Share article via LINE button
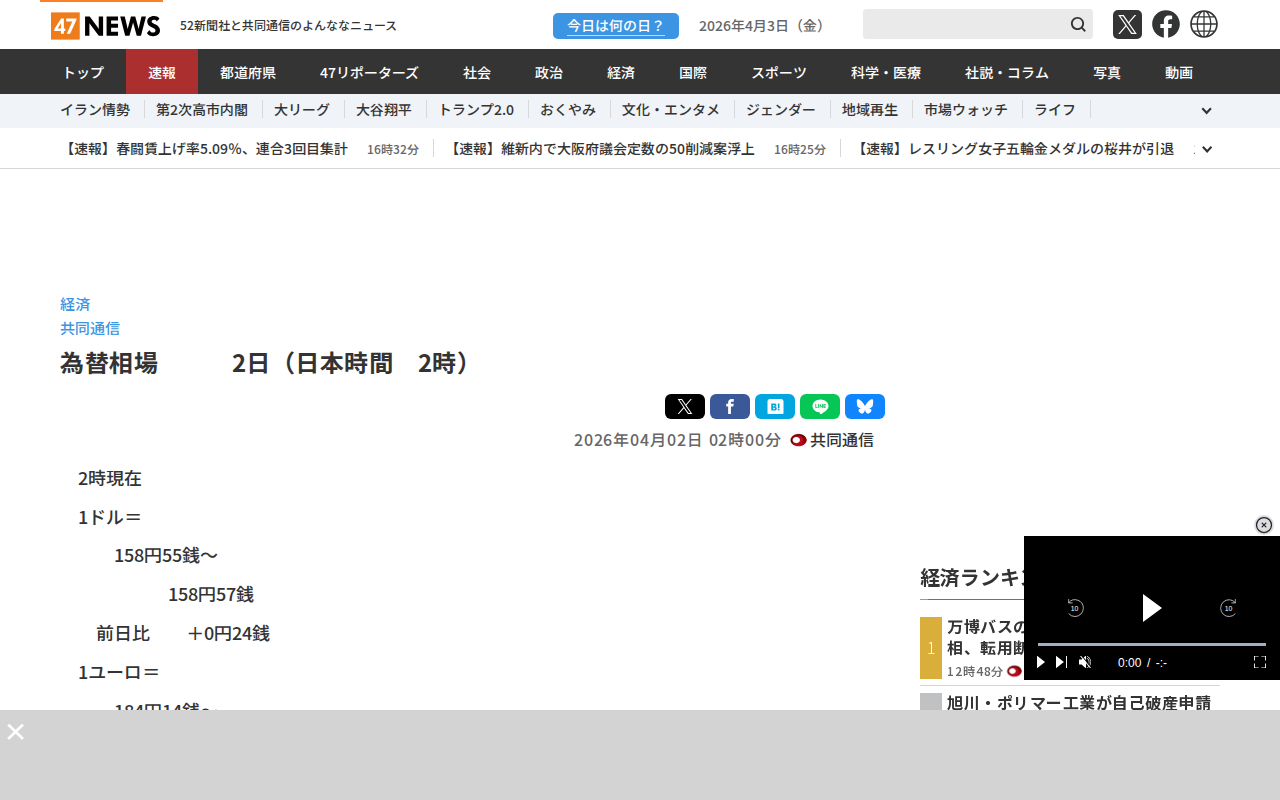 coord(820,406)
